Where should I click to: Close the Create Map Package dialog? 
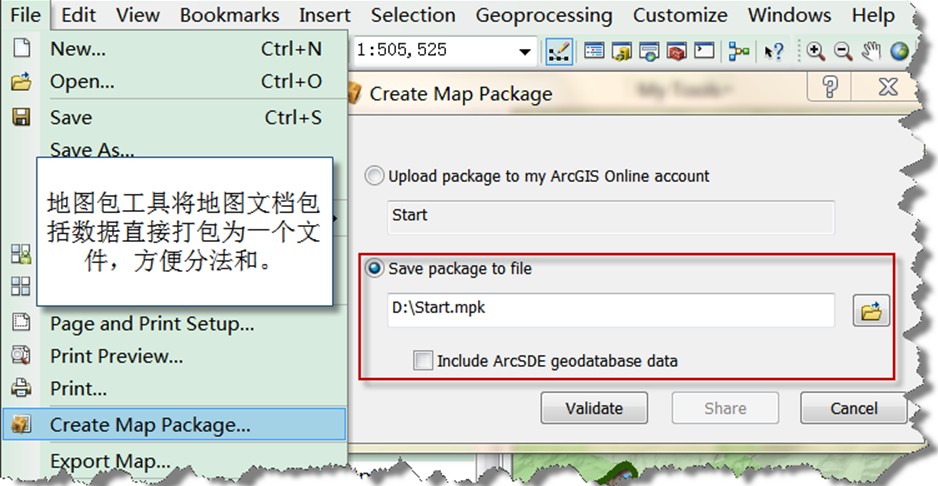(888, 87)
